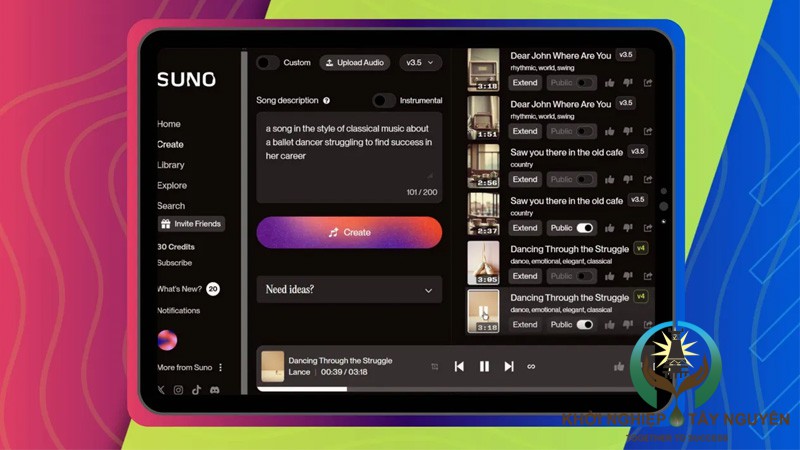Skip to the next track
Image resolution: width=800 pixels, height=450 pixels.
point(509,367)
